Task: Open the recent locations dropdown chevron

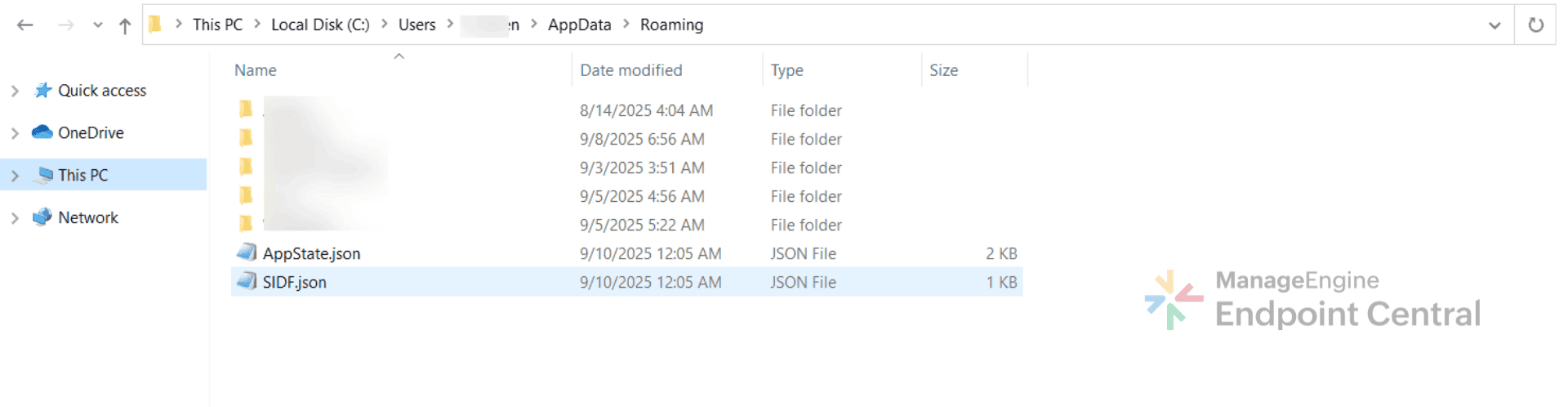Action: 98,25
